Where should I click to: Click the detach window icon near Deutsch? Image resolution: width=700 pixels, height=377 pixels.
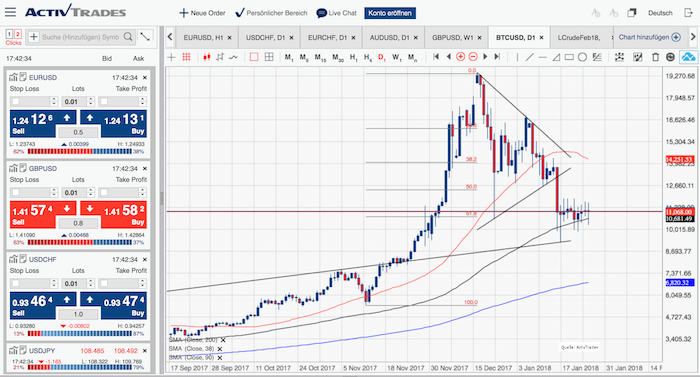[632, 13]
